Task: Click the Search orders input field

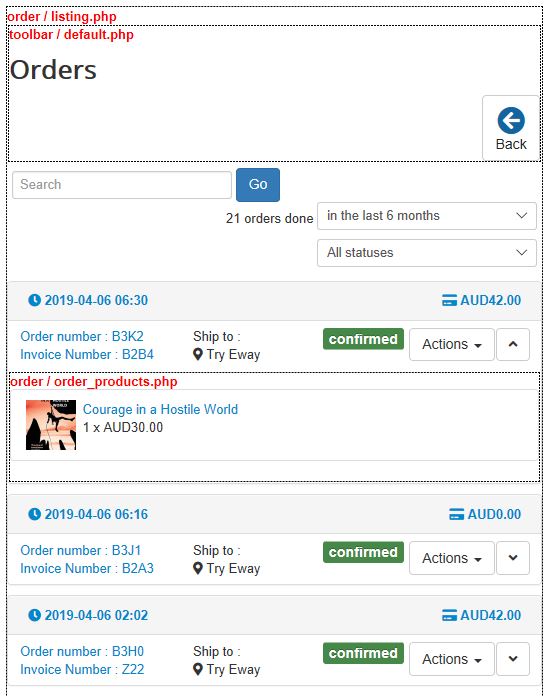Action: click(122, 185)
